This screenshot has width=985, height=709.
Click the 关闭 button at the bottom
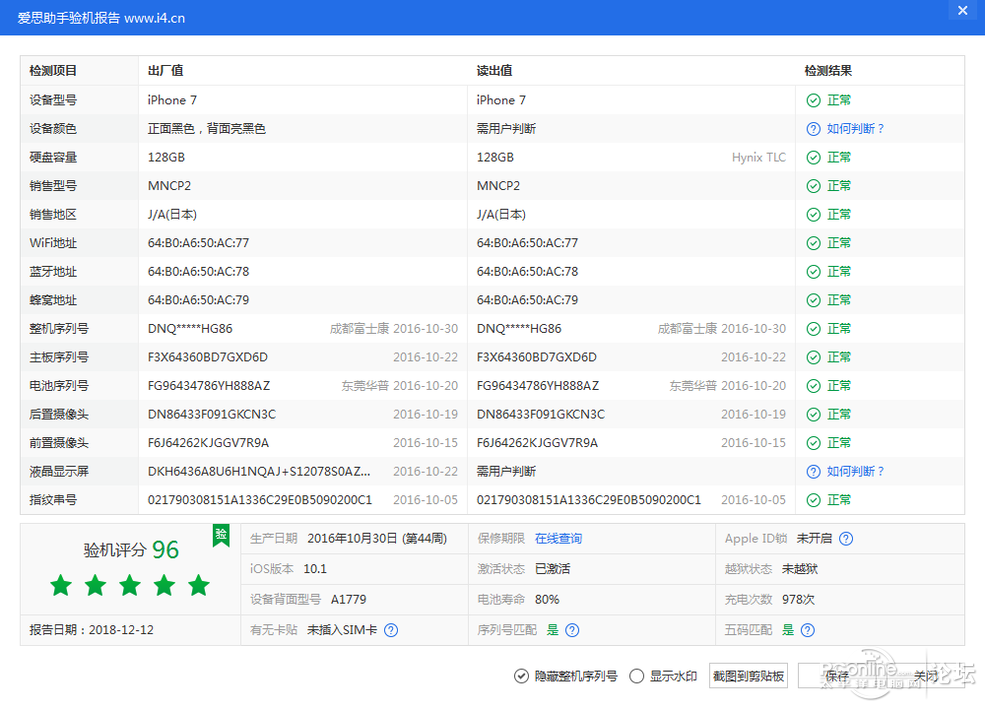click(x=926, y=676)
